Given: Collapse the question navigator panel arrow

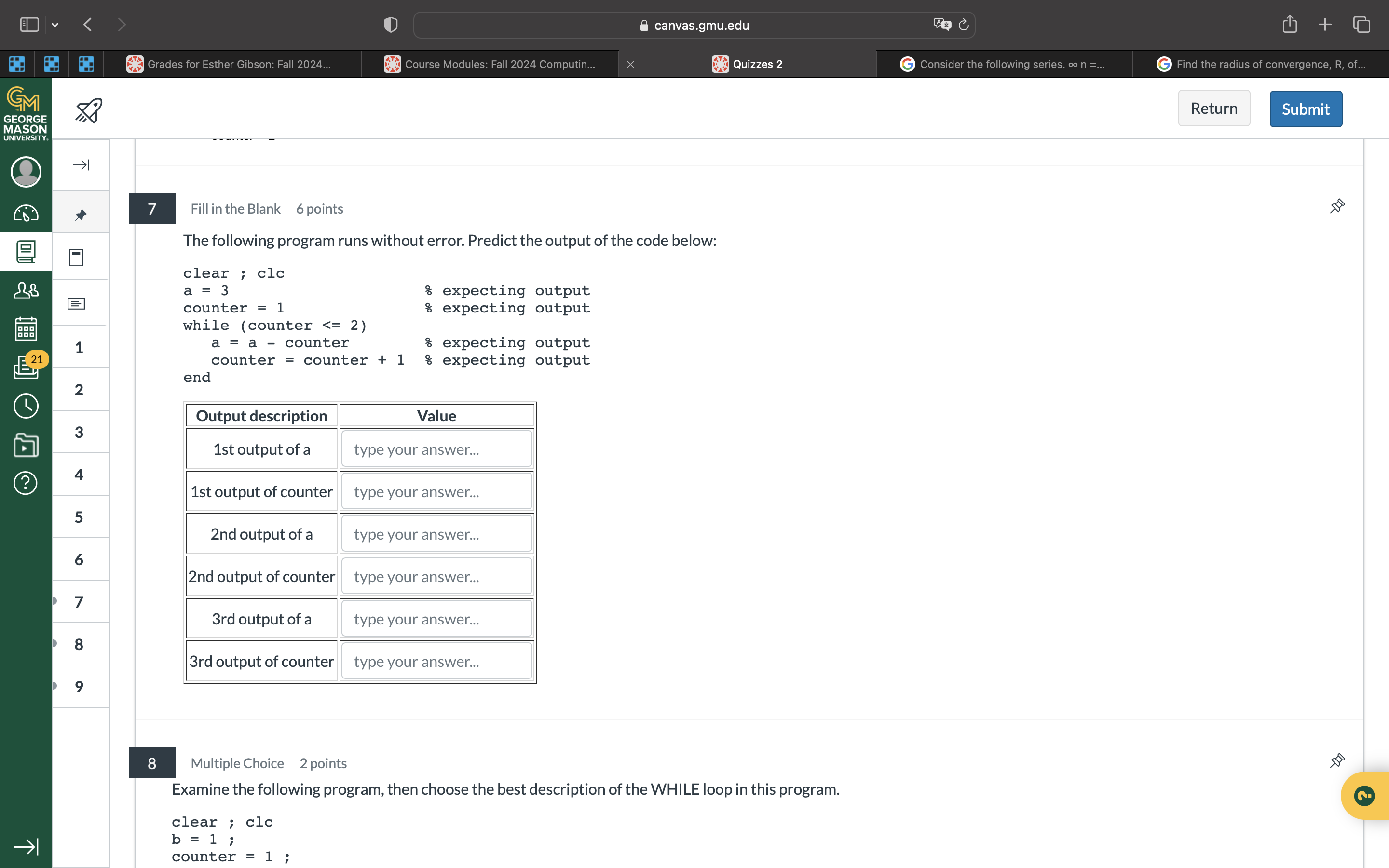Looking at the screenshot, I should pyautogui.click(x=81, y=165).
